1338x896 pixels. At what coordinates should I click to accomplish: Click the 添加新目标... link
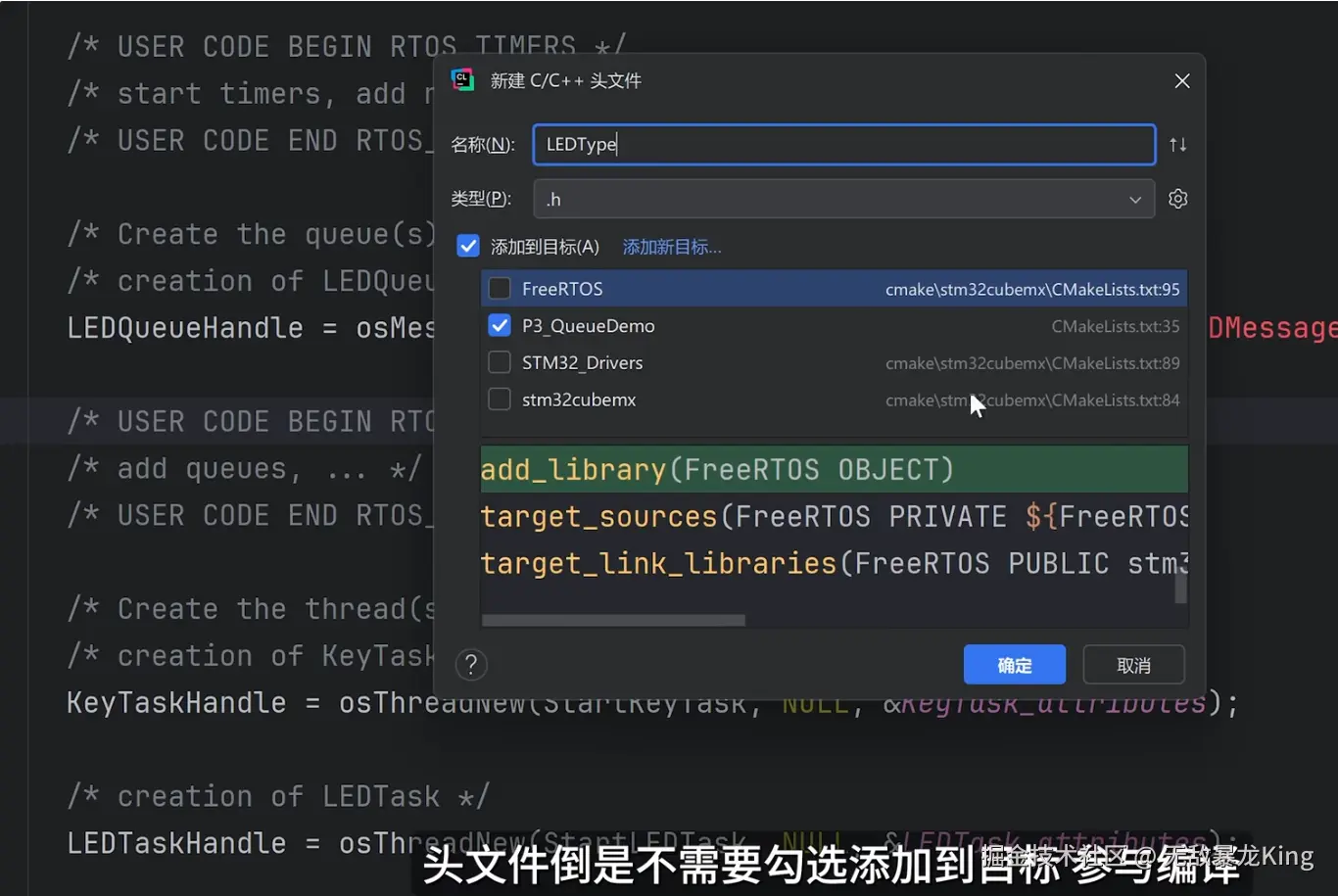point(672,247)
